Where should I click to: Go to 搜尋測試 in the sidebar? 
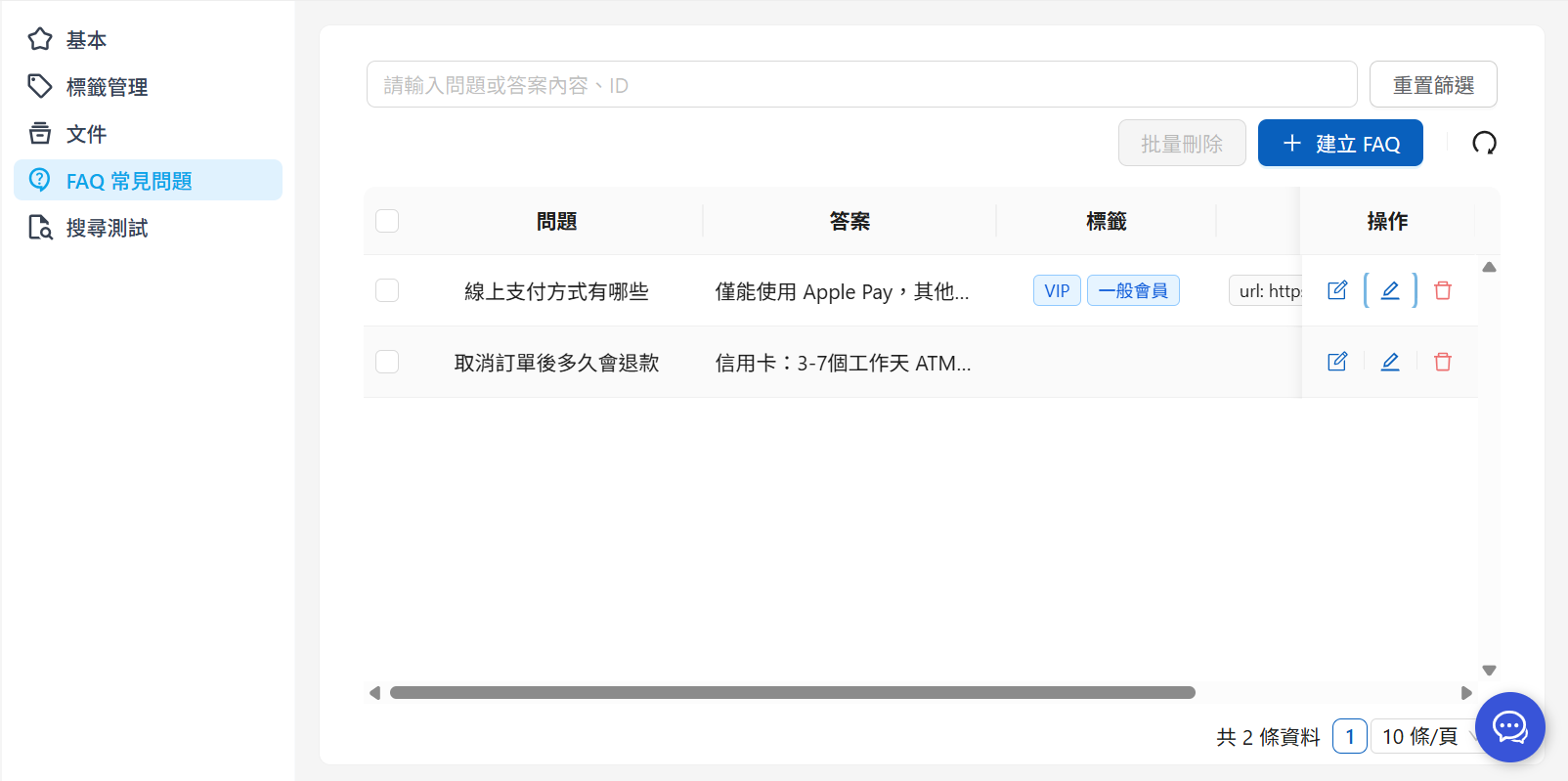coord(107,228)
